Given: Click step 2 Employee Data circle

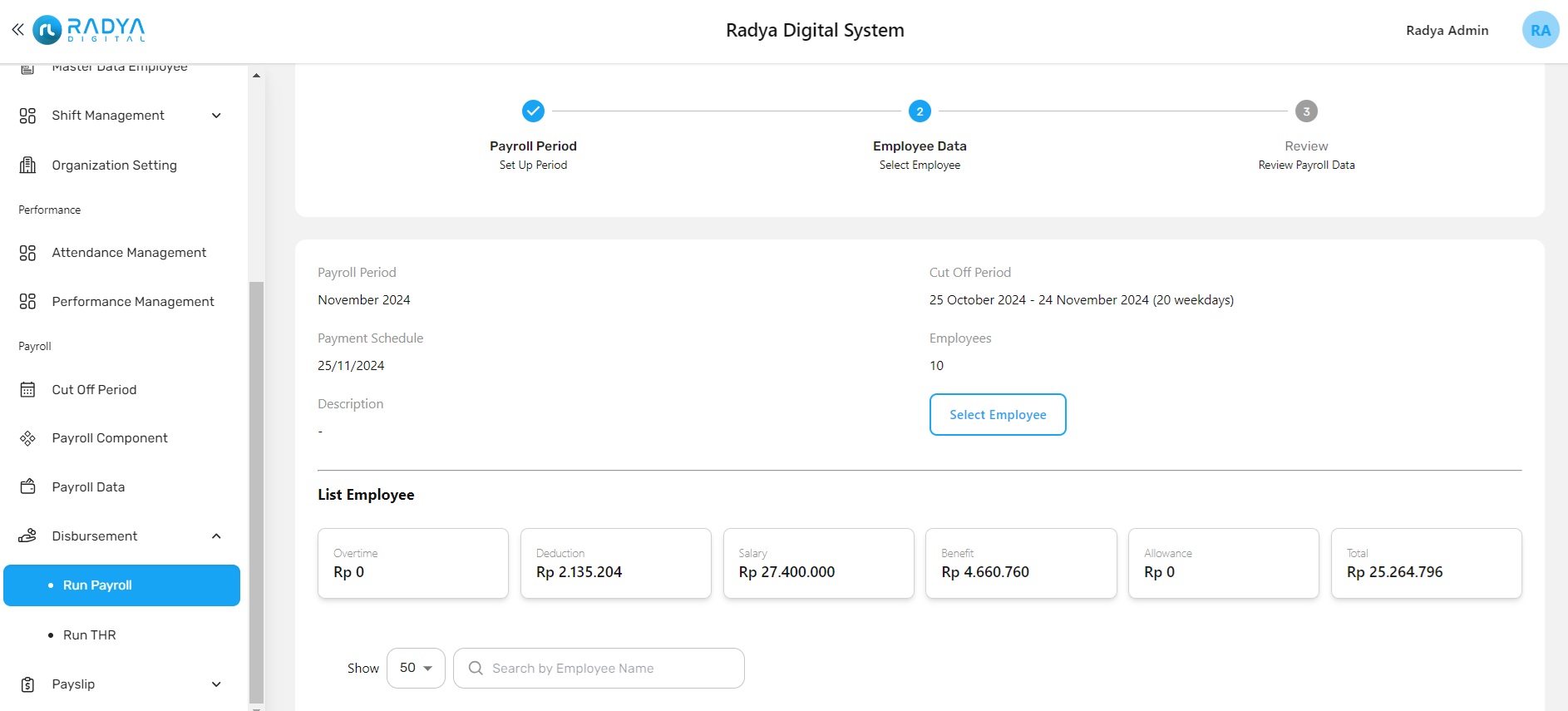Looking at the screenshot, I should [920, 111].
